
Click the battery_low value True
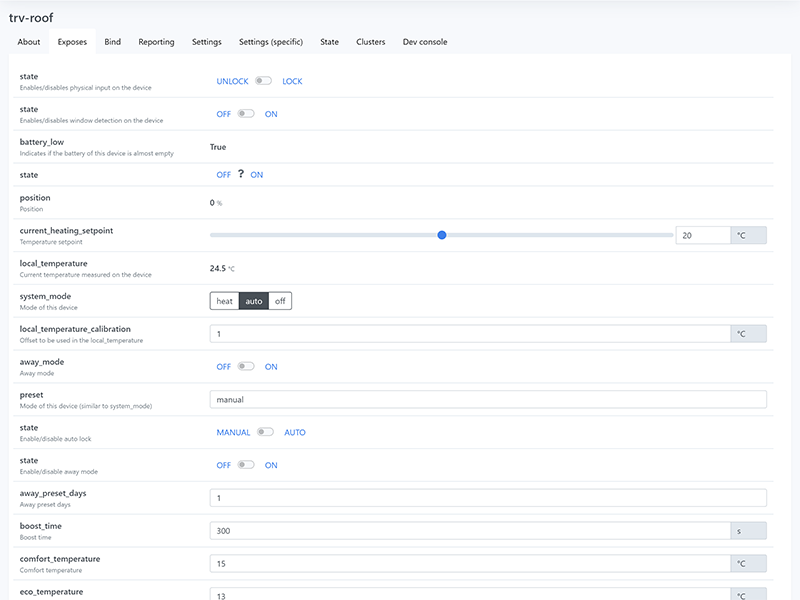tap(218, 147)
